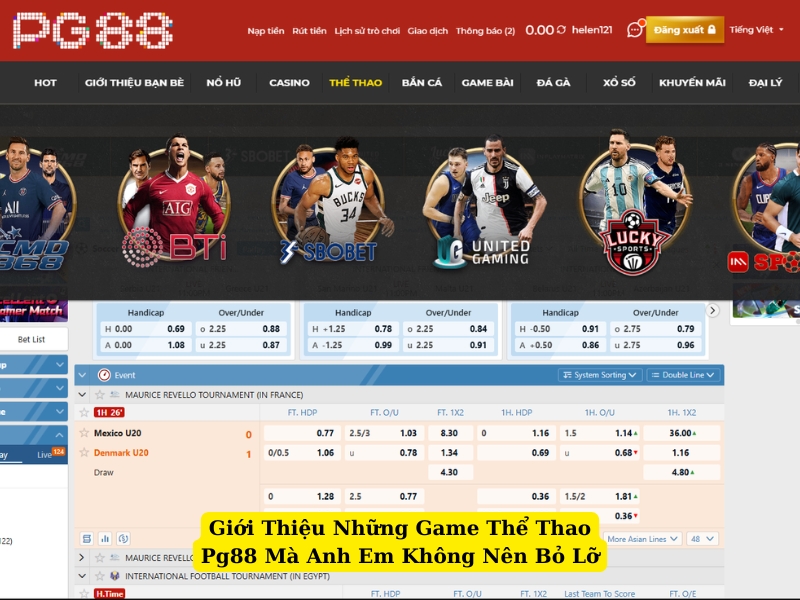Favorite Denmark U20 with its star
This screenshot has height=600, width=800.
point(84,453)
